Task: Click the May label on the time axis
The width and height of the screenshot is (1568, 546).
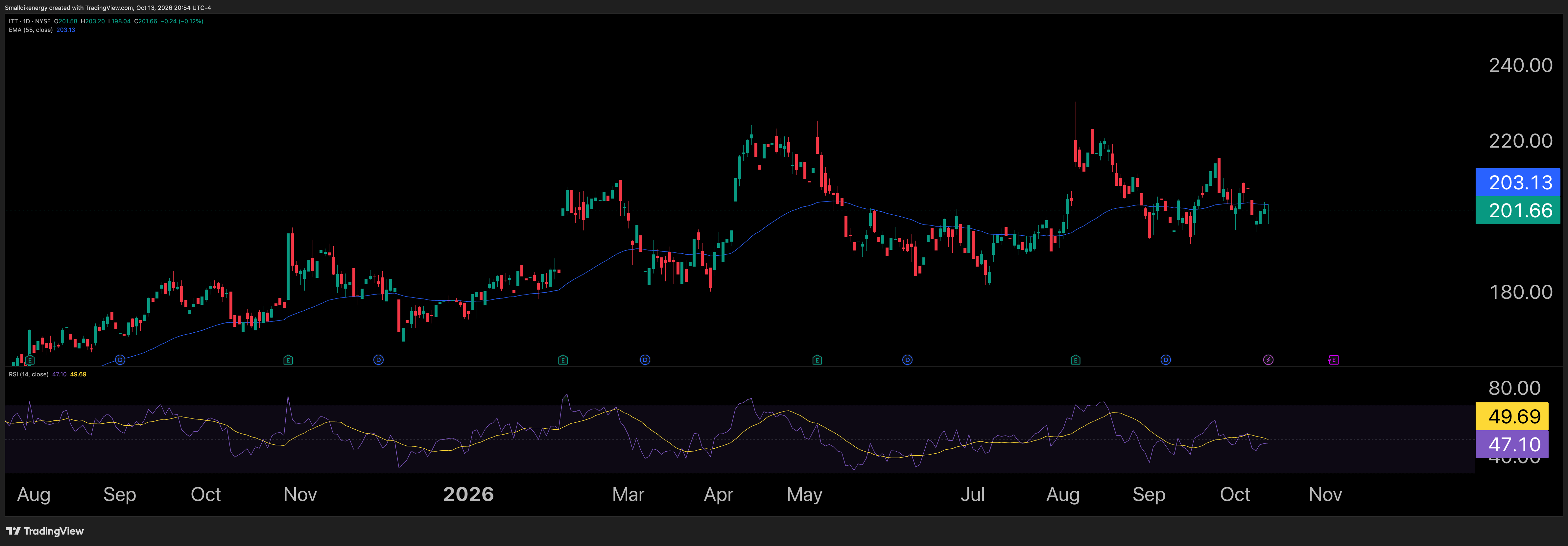Action: tap(804, 494)
